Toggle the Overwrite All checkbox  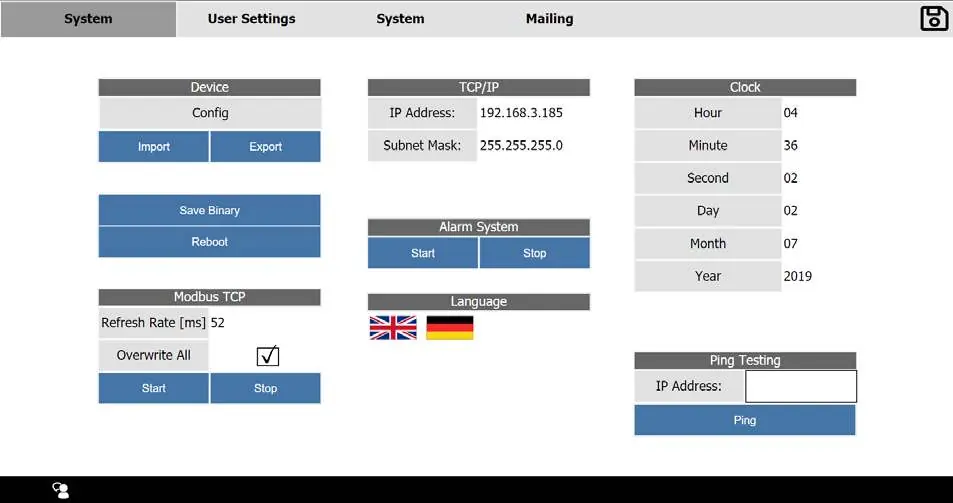(x=267, y=356)
